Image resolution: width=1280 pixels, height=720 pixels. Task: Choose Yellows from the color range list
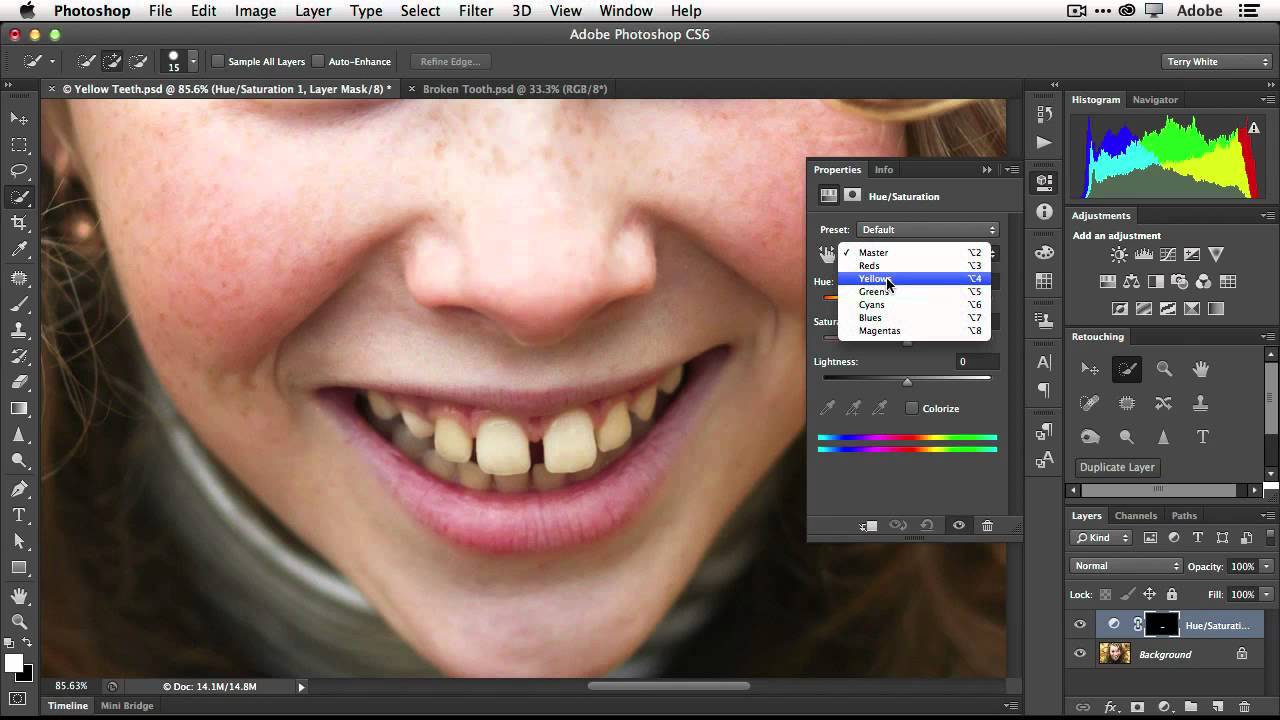pos(875,279)
